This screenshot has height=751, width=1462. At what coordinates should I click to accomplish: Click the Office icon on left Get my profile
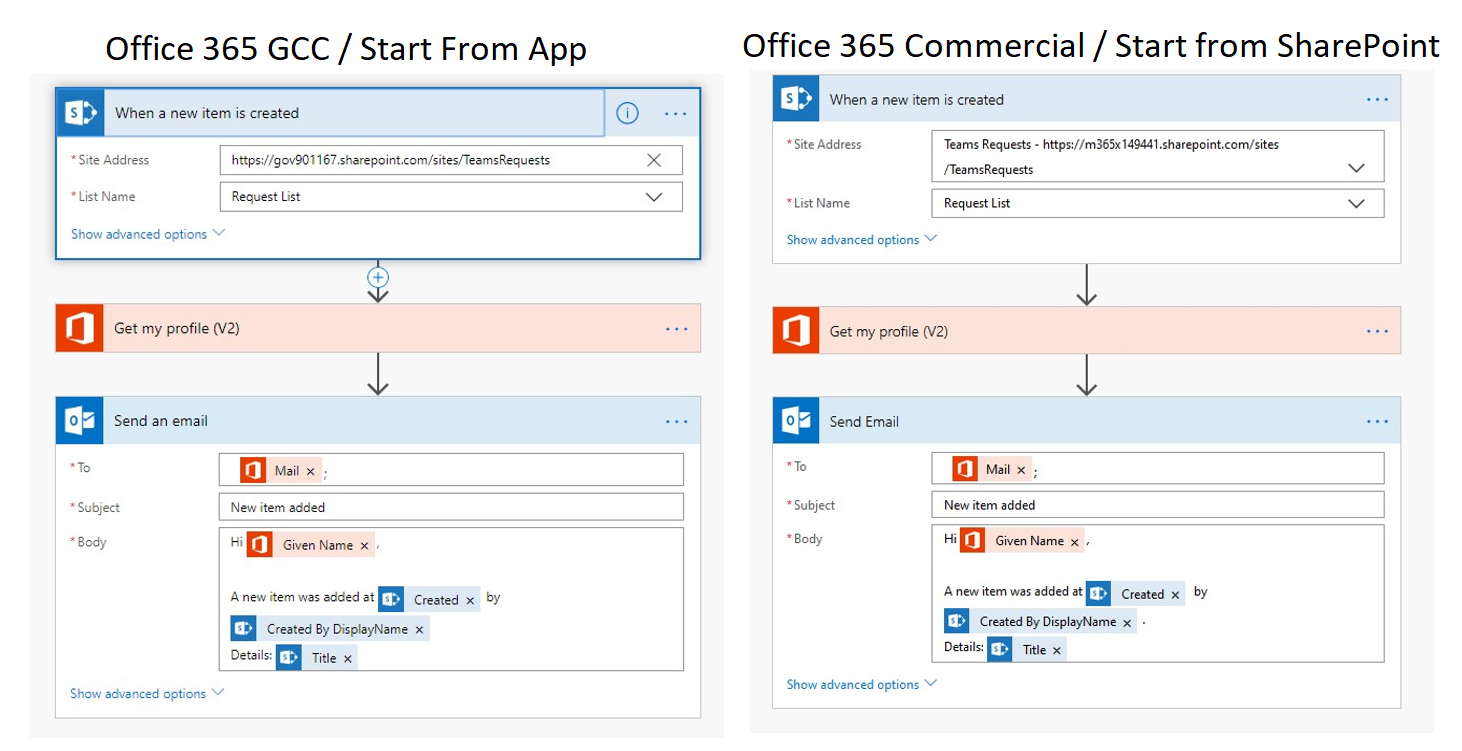point(79,329)
